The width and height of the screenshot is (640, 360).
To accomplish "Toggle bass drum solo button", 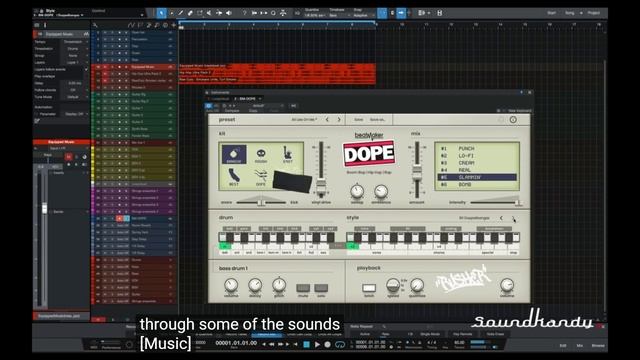I will [x=321, y=288].
